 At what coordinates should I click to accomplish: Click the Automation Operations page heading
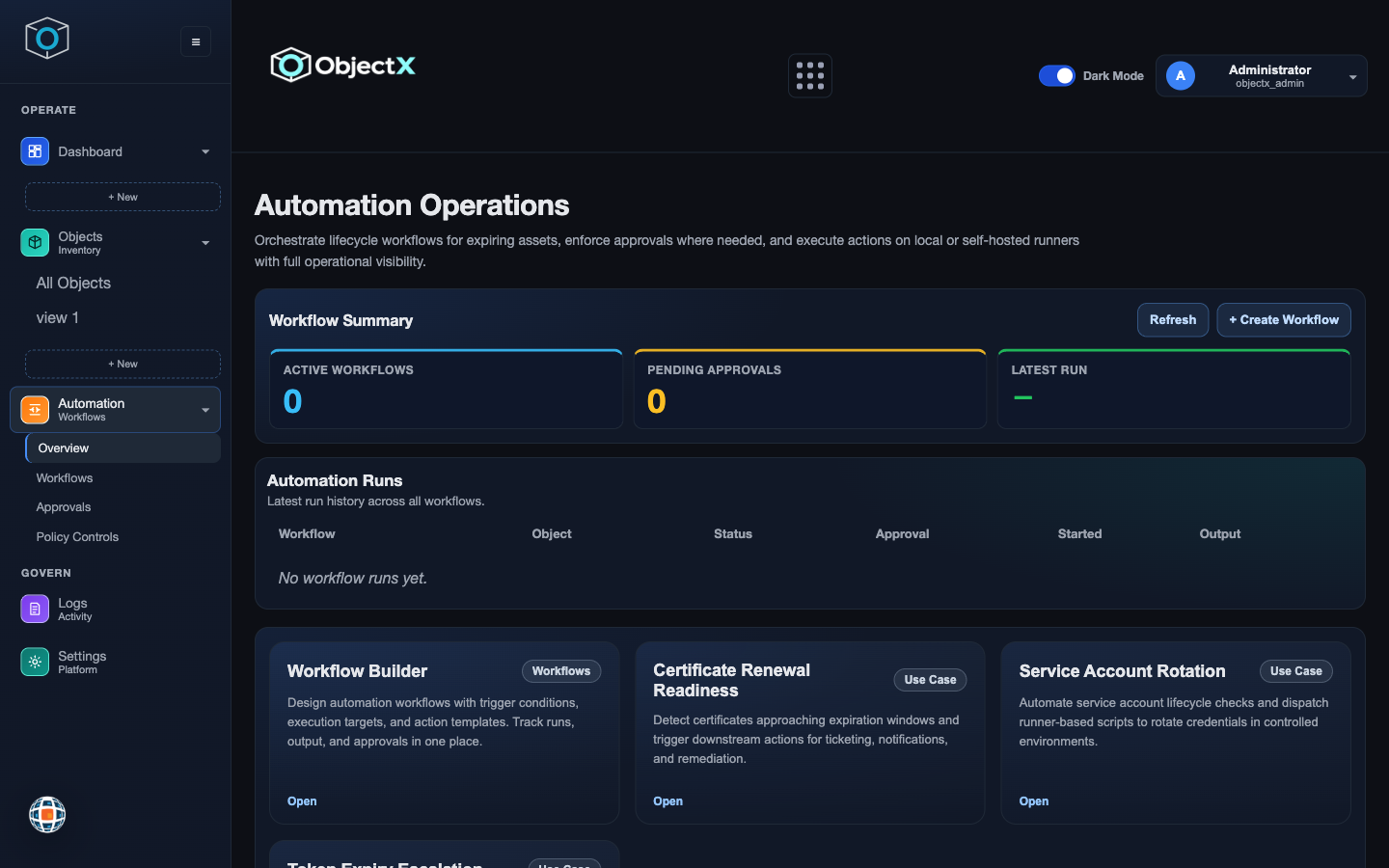pos(412,205)
